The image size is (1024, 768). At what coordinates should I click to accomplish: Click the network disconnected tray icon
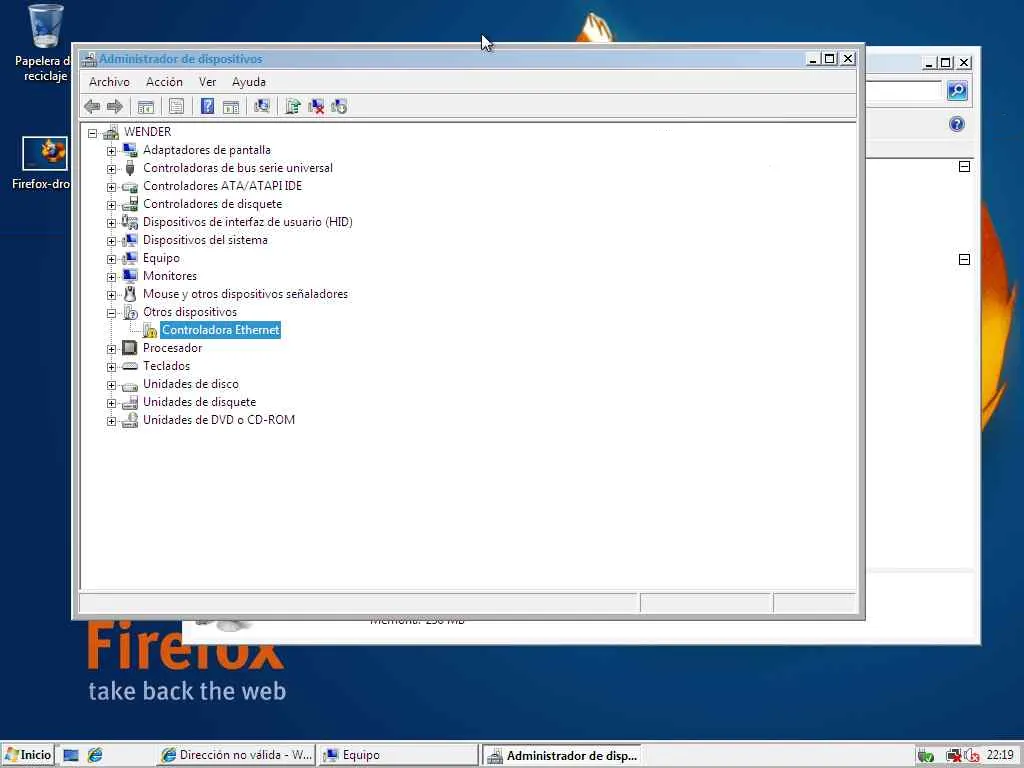pos(954,756)
